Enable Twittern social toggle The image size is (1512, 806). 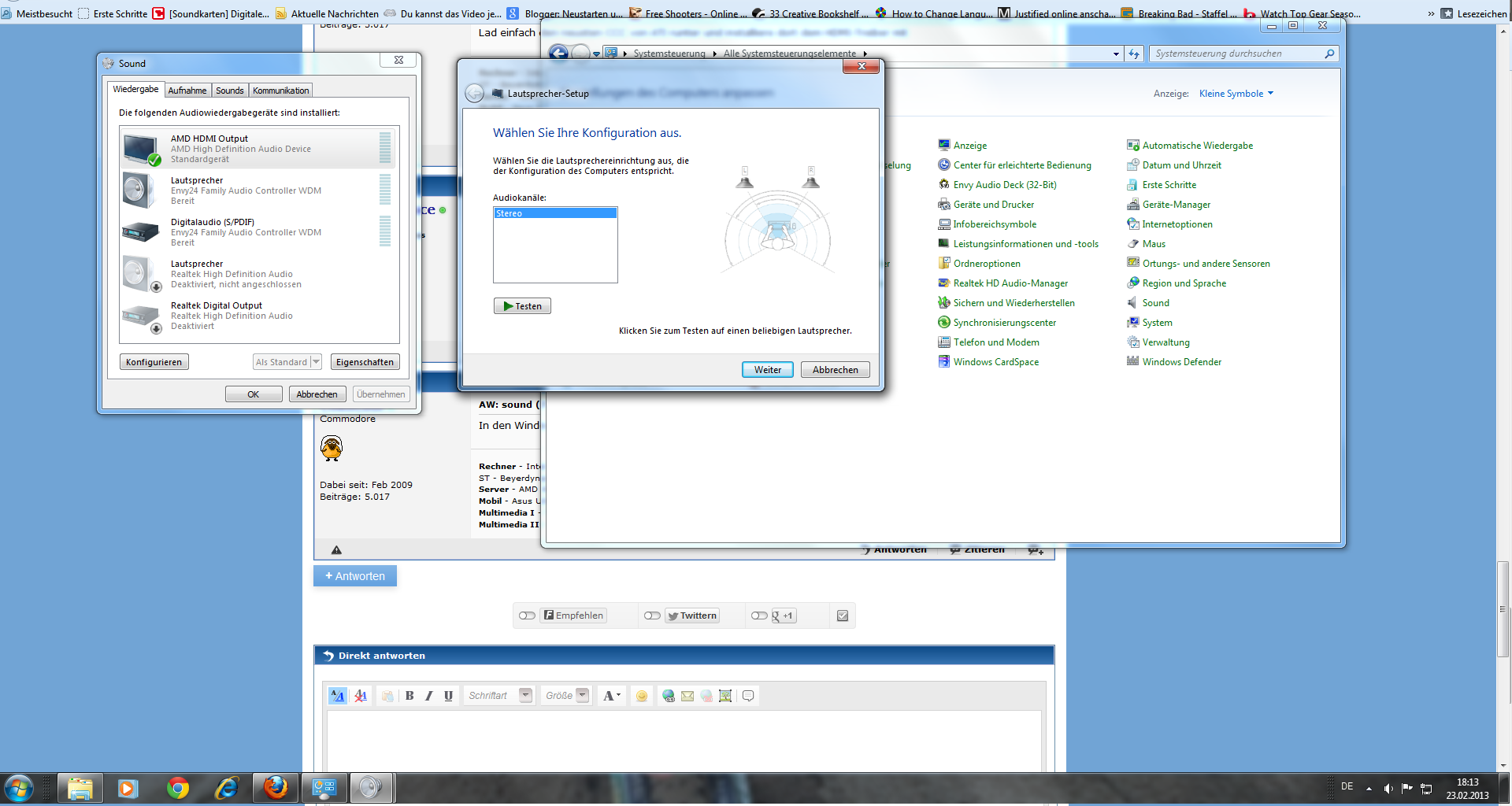pos(652,616)
